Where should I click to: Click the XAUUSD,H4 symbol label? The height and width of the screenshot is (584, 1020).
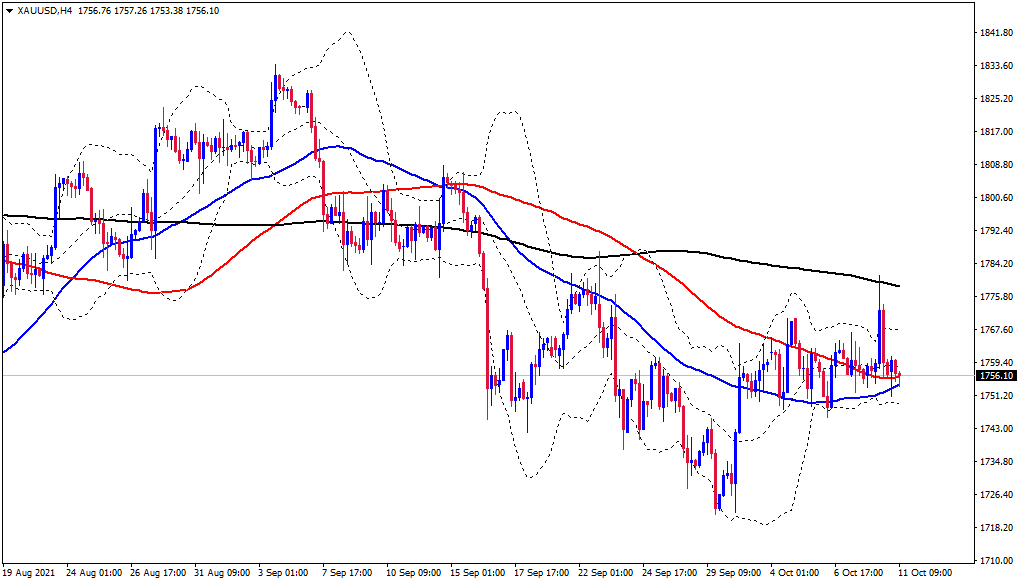44,11
